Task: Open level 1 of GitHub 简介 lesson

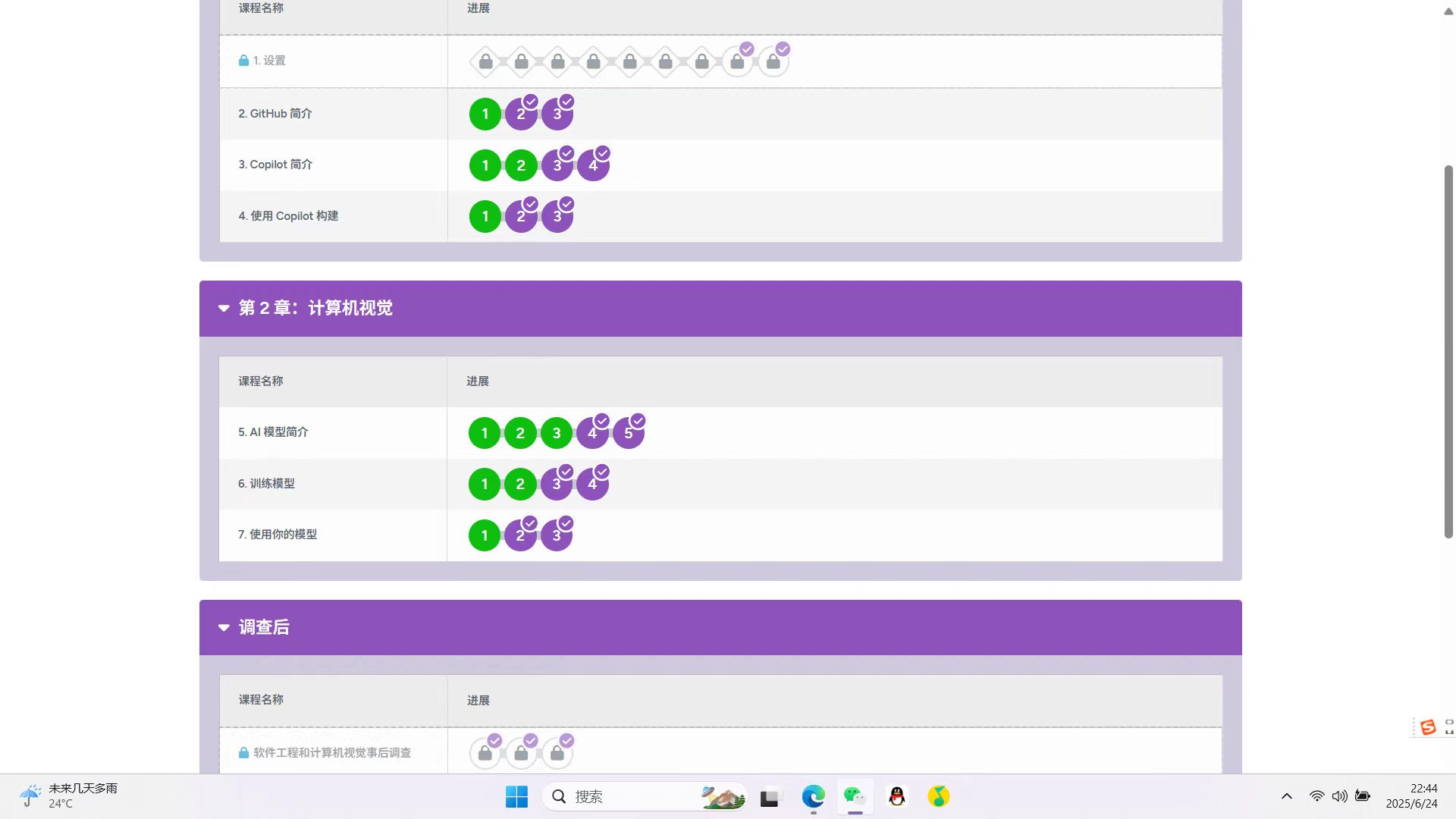Action: [485, 115]
